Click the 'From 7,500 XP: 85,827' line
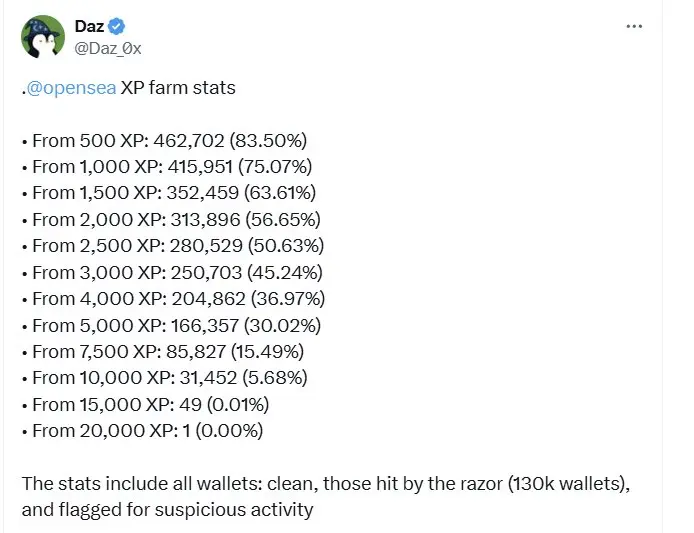The height and width of the screenshot is (533, 694). 163,352
